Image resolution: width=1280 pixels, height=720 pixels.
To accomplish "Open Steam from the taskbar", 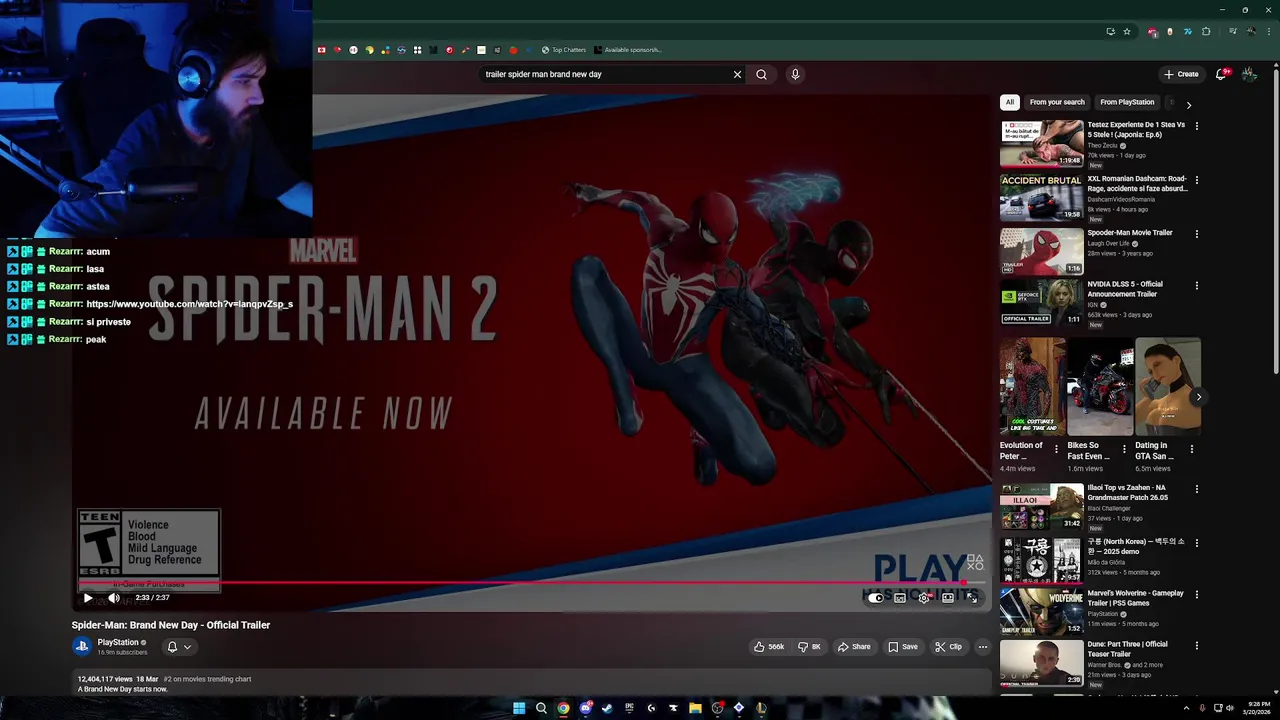I will point(607,708).
